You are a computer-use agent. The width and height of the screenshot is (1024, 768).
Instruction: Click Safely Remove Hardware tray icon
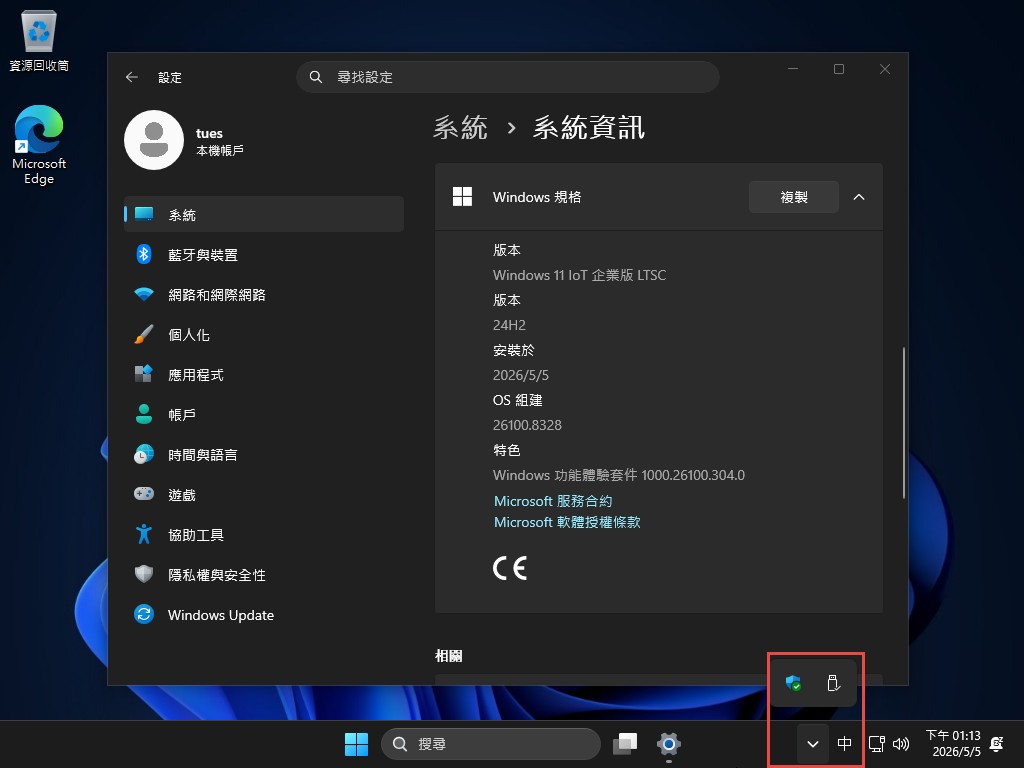pyautogui.click(x=833, y=683)
